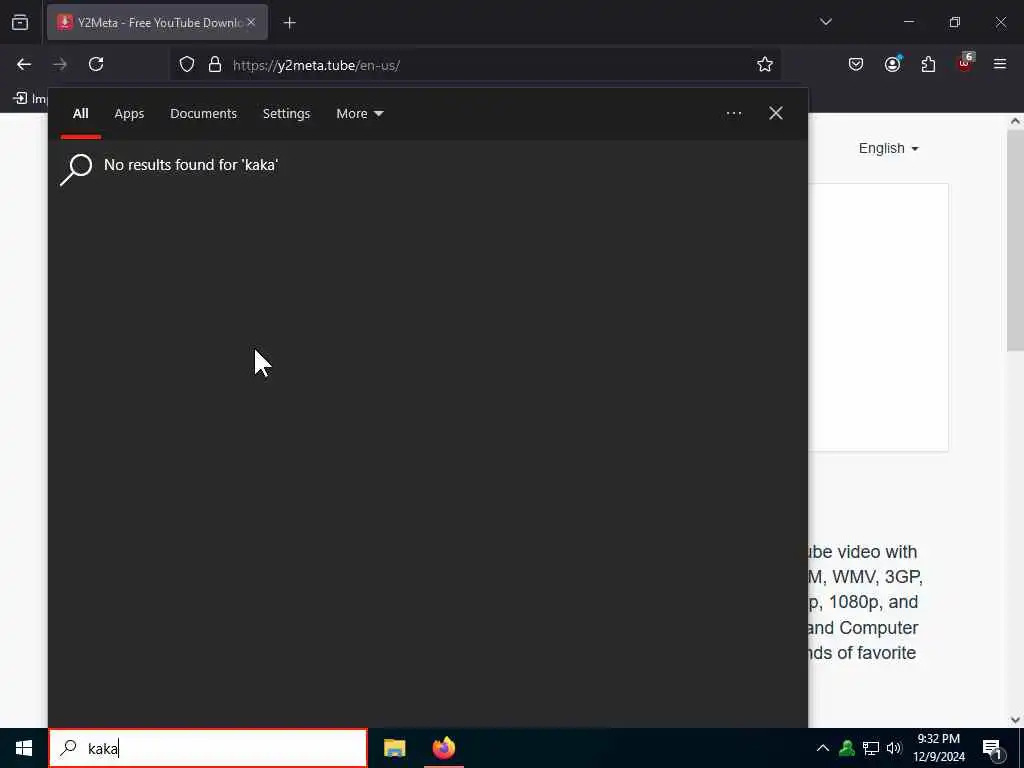Switch to the Settings search tab
This screenshot has height=768, width=1024.
286,114
